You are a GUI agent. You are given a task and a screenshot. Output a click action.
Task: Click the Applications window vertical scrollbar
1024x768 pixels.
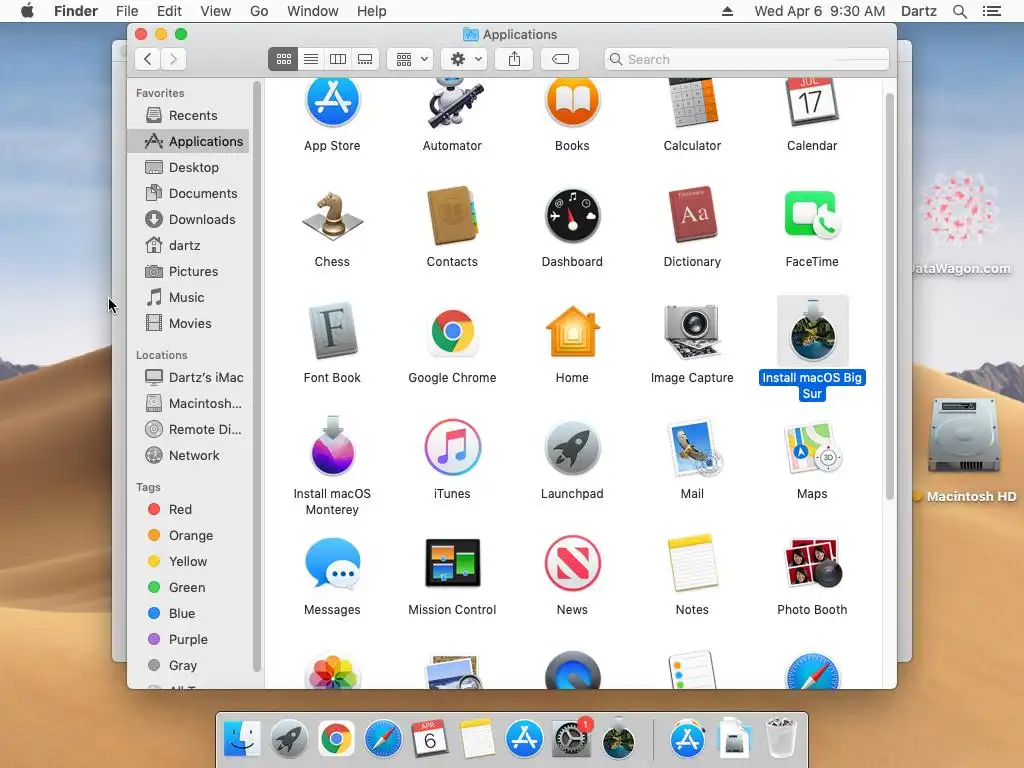889,297
